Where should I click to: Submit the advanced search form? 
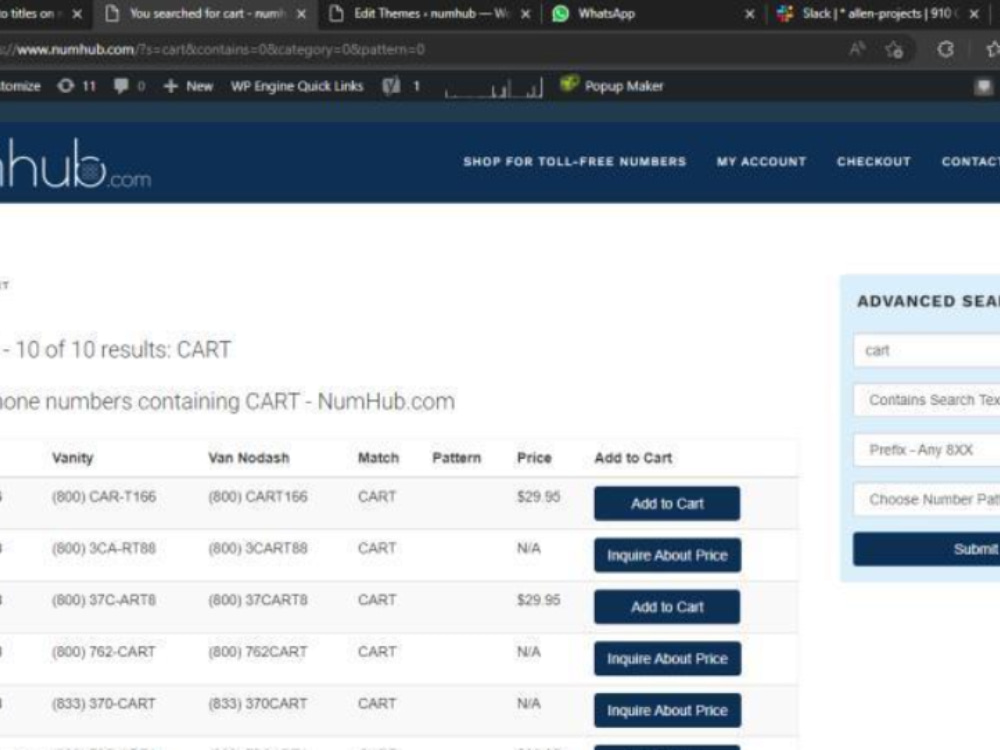(x=927, y=549)
